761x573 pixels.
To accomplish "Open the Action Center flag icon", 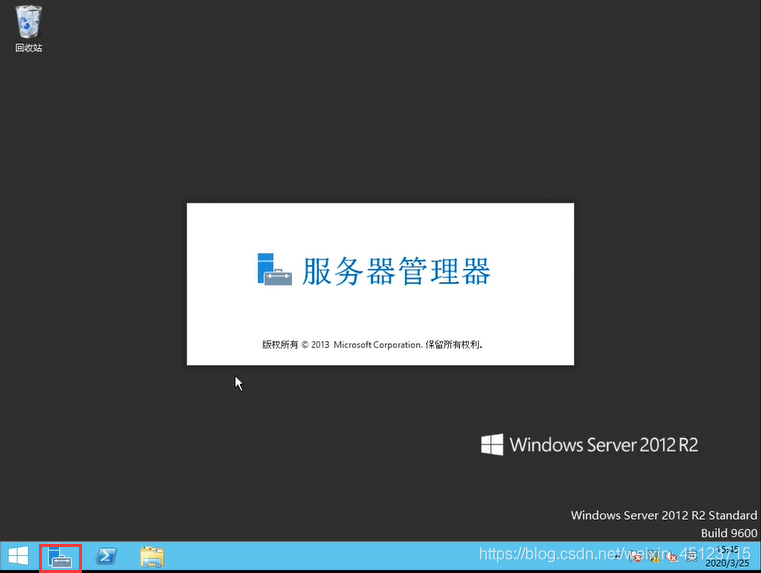I will click(x=635, y=556).
